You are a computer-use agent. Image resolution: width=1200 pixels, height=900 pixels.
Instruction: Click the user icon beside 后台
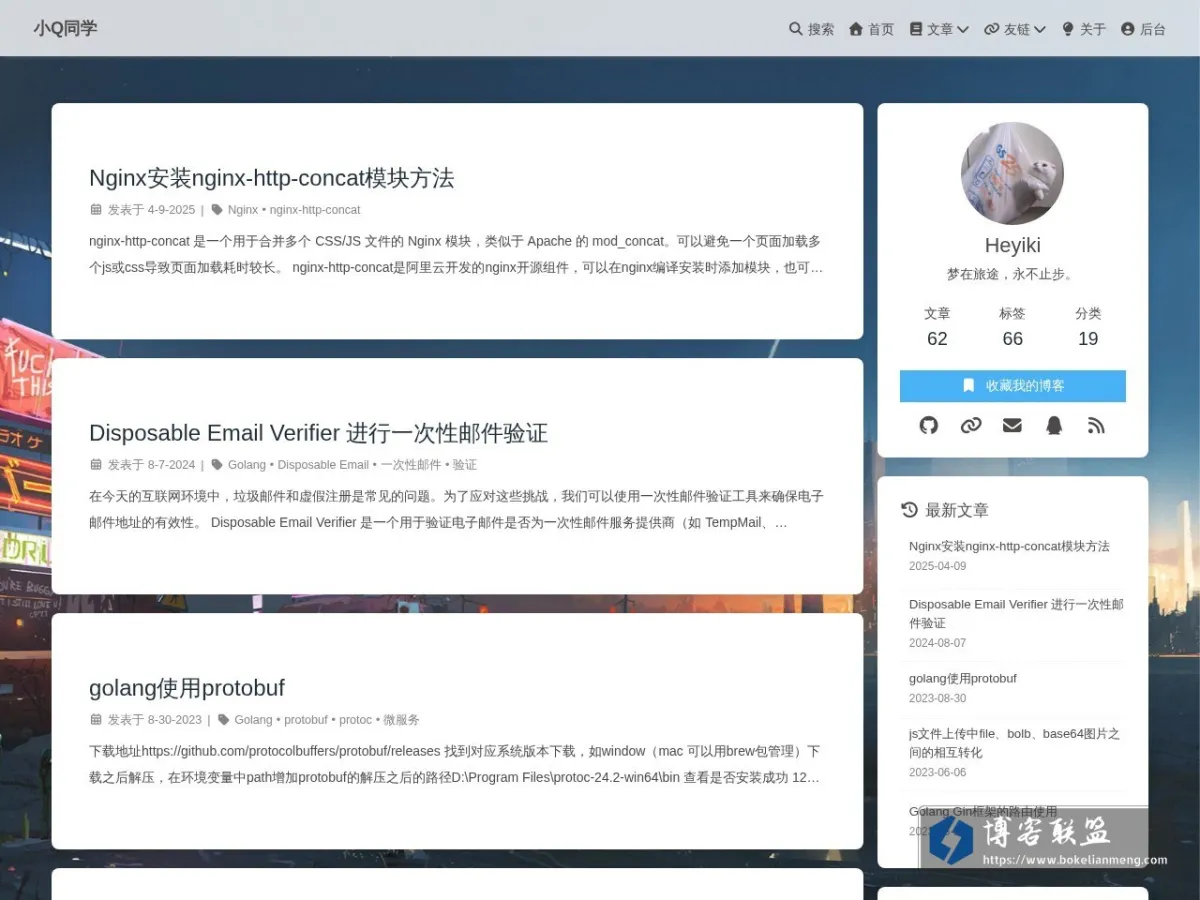click(x=1128, y=29)
